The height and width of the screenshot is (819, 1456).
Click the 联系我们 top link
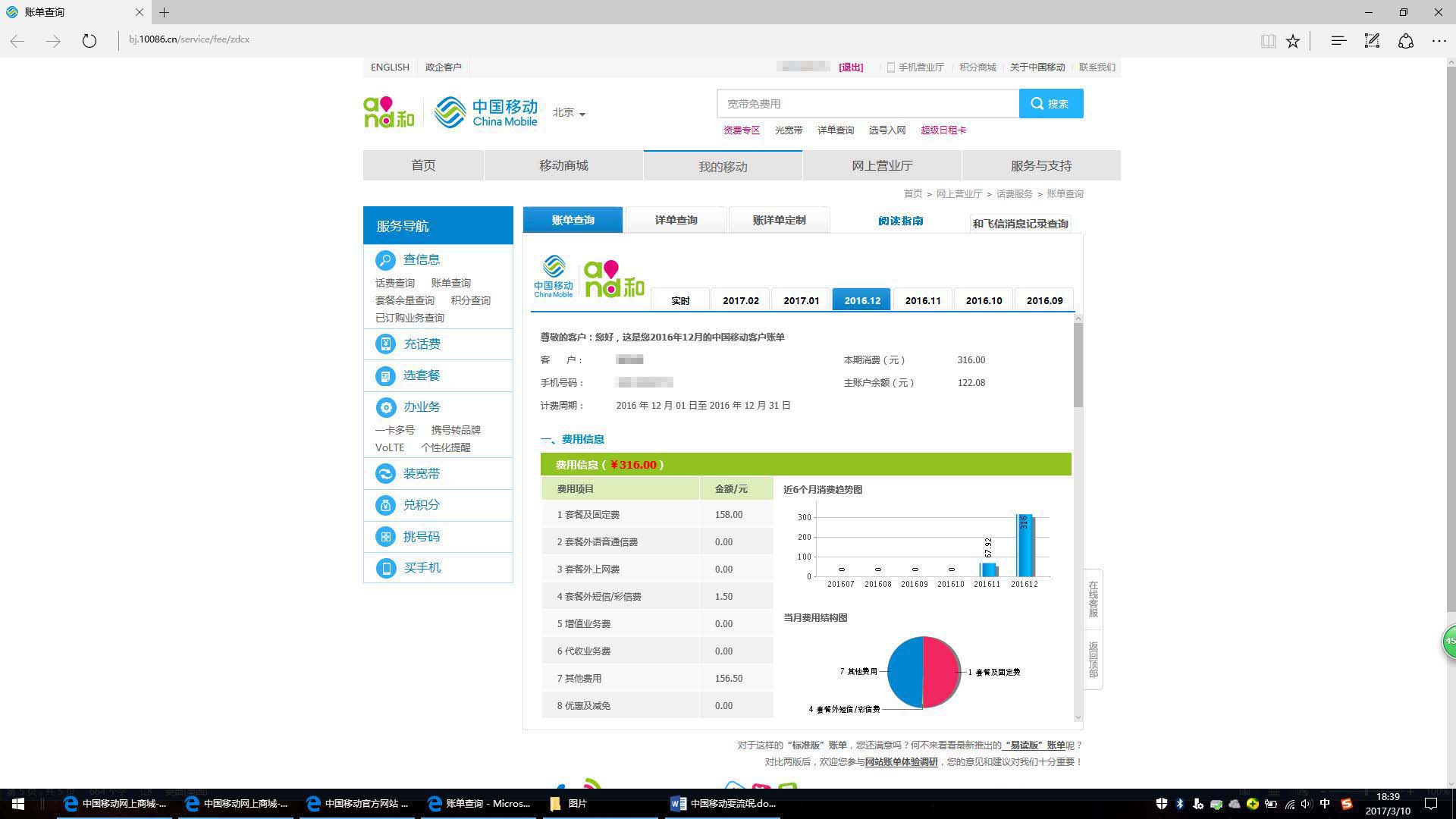click(x=1097, y=67)
